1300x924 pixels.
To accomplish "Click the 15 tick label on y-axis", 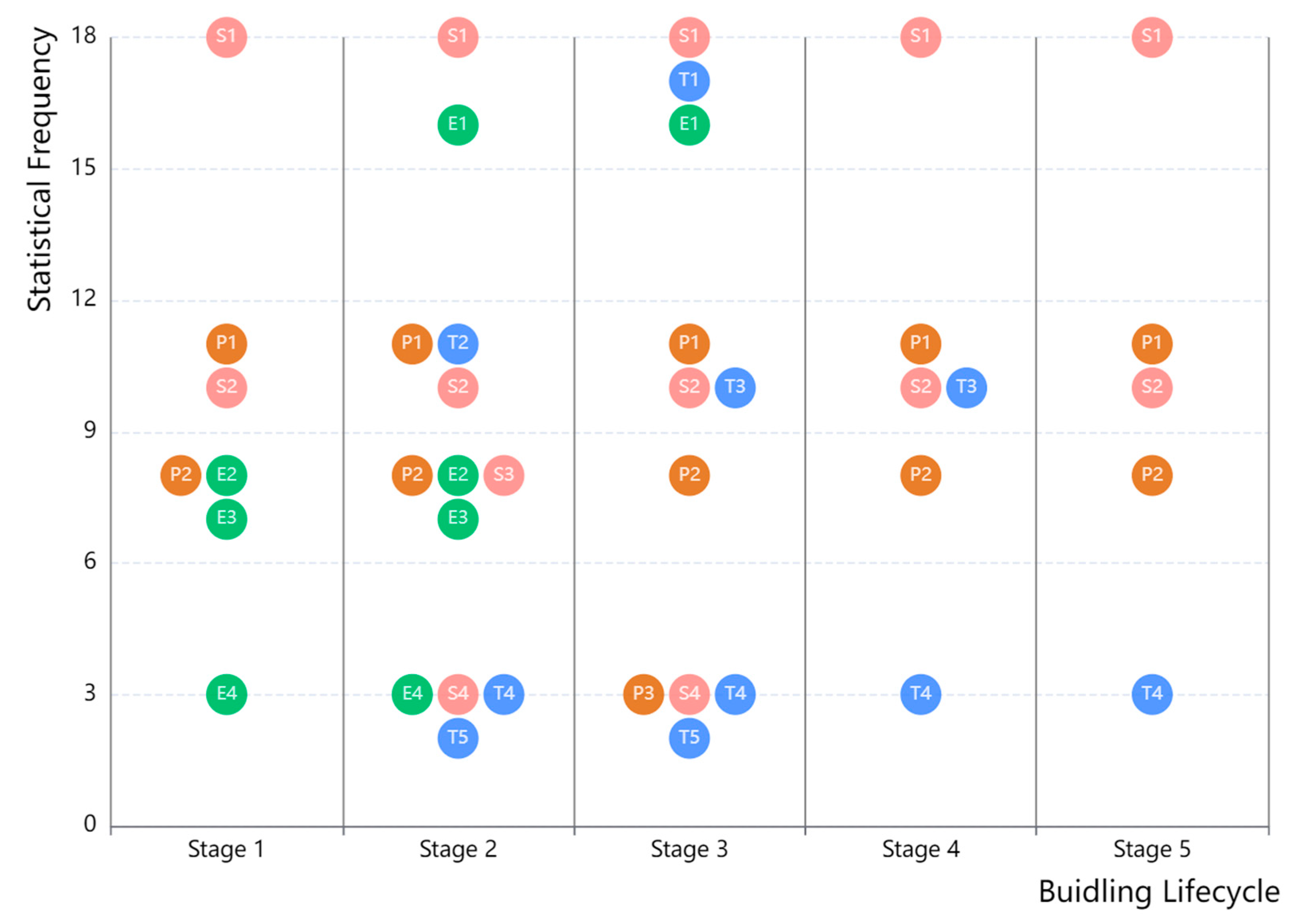I will [x=83, y=168].
